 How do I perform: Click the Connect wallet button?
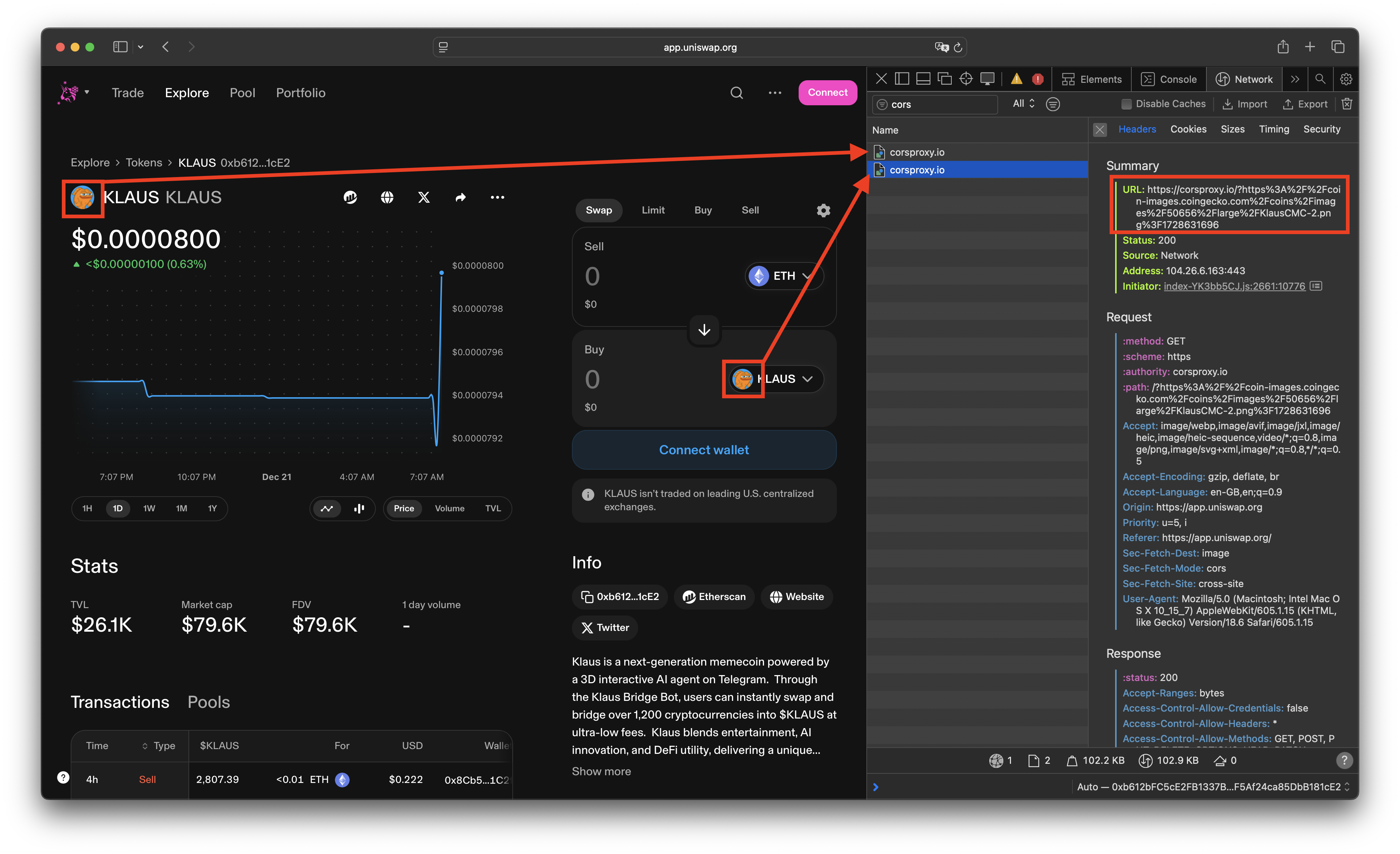point(704,450)
